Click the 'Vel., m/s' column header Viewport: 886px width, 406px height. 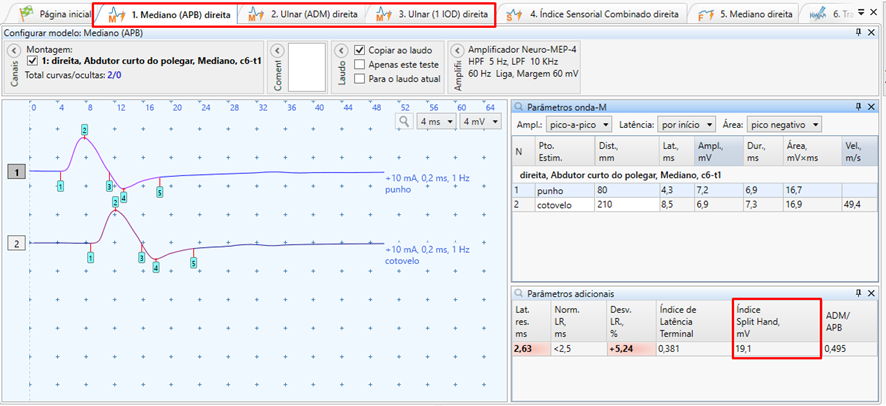860,151
